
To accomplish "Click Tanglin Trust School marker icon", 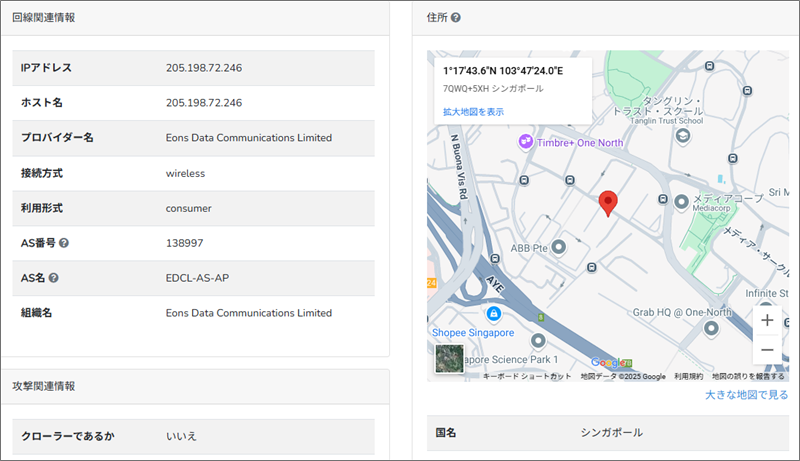I will [683, 136].
